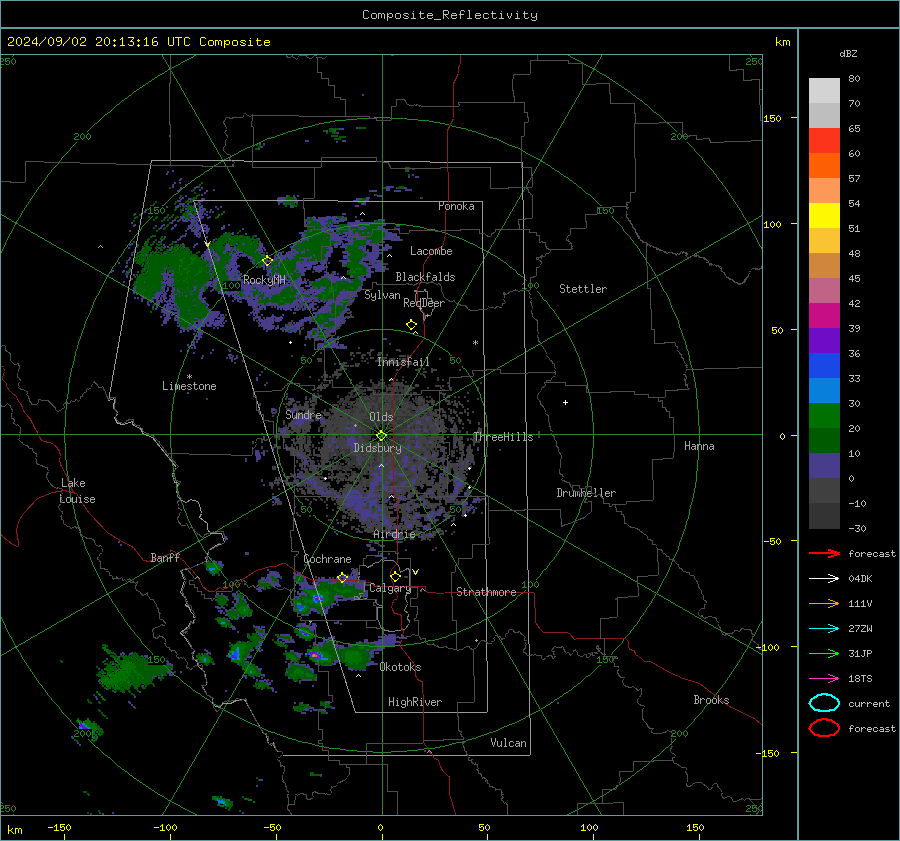Click the Didsbury town label
Screen dimensions: 900x841
(x=377, y=448)
